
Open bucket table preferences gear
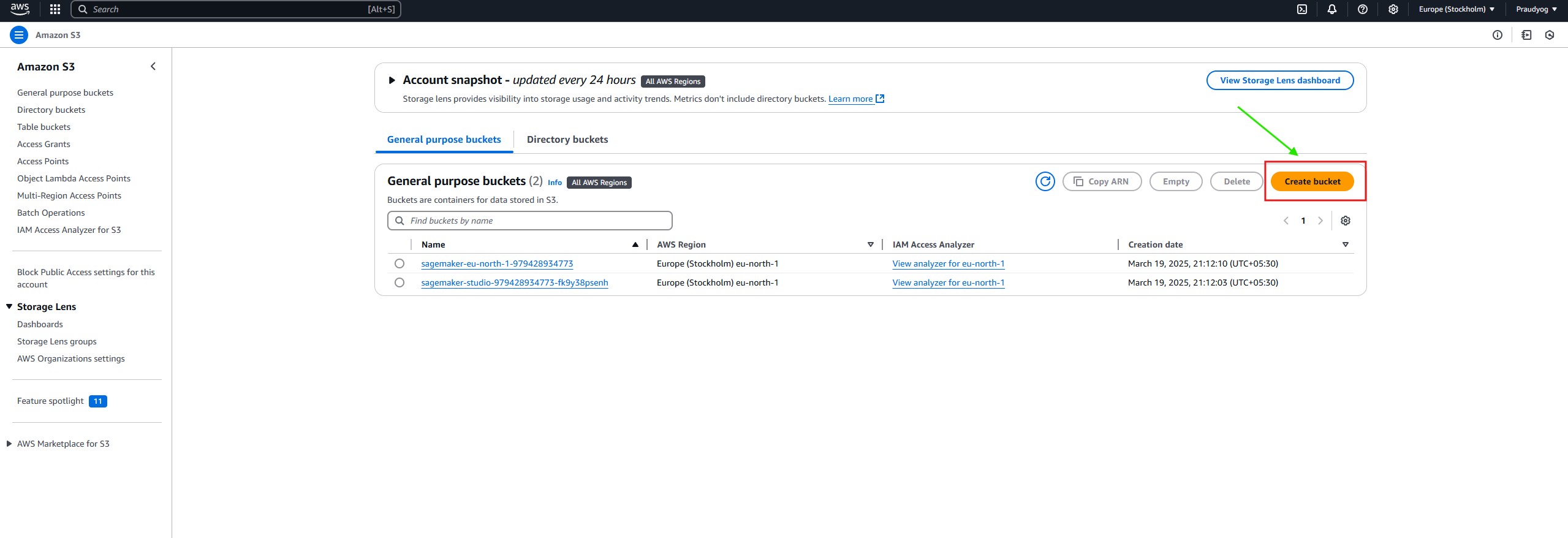pyautogui.click(x=1346, y=221)
